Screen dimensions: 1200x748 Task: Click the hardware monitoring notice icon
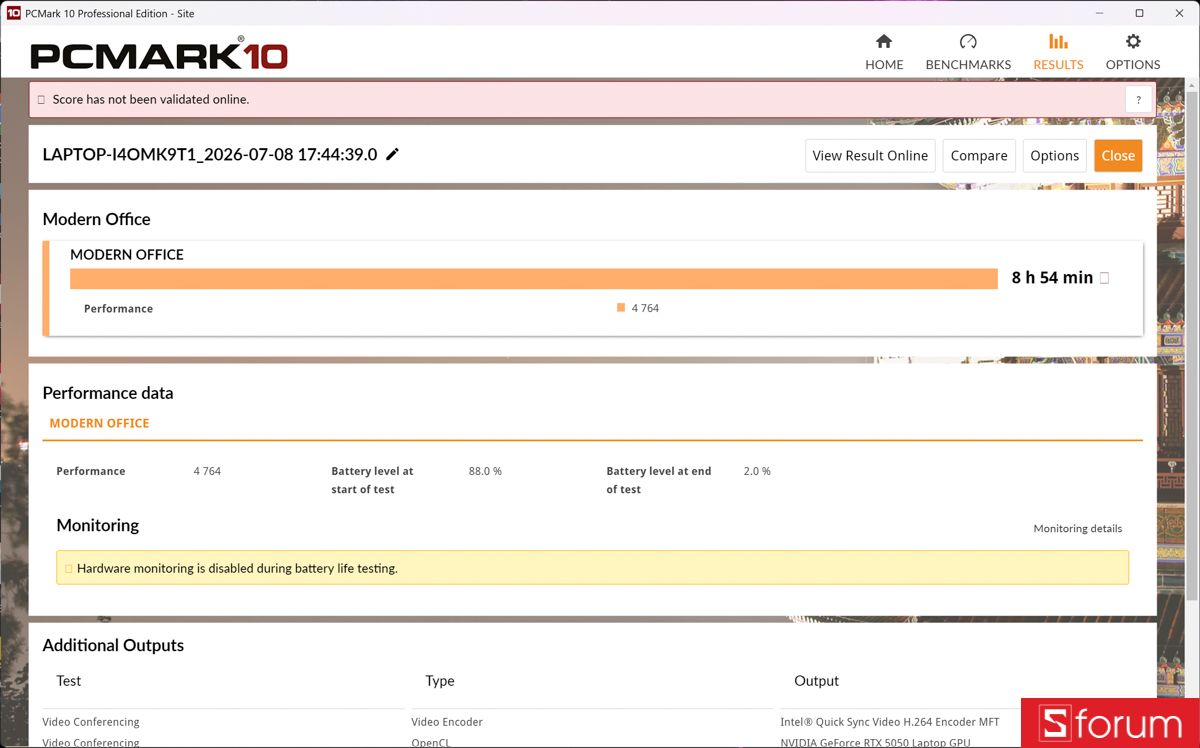(x=69, y=568)
